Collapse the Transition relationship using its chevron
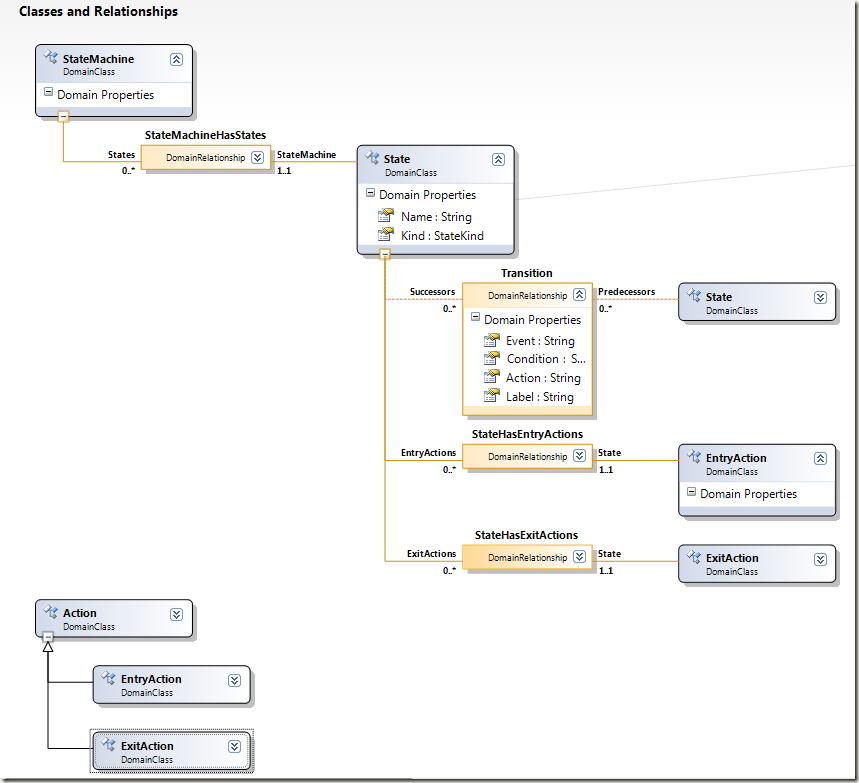The width and height of the screenshot is (859, 783). point(580,295)
